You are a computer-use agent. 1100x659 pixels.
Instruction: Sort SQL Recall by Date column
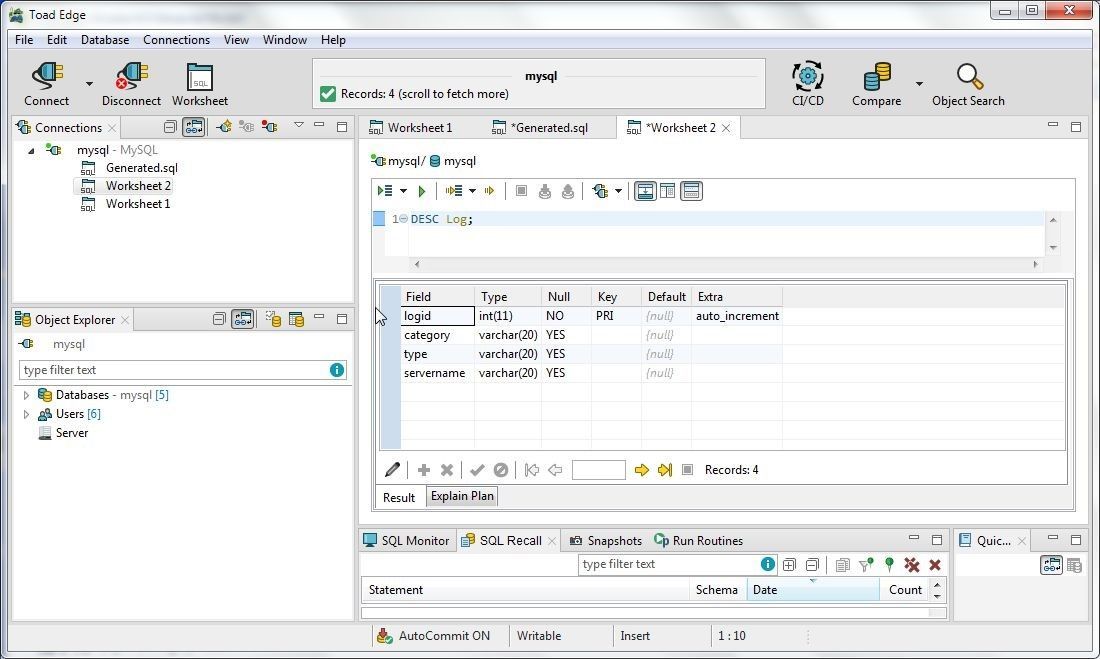[812, 590]
